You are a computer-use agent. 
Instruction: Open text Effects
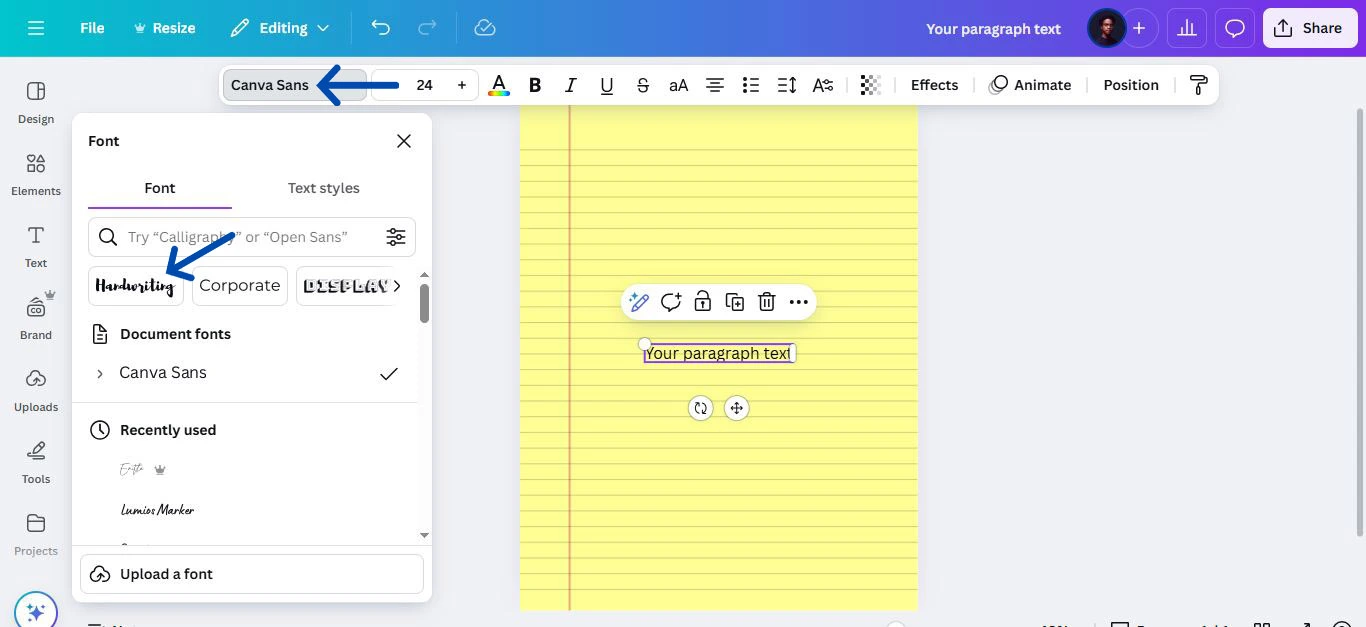(934, 85)
